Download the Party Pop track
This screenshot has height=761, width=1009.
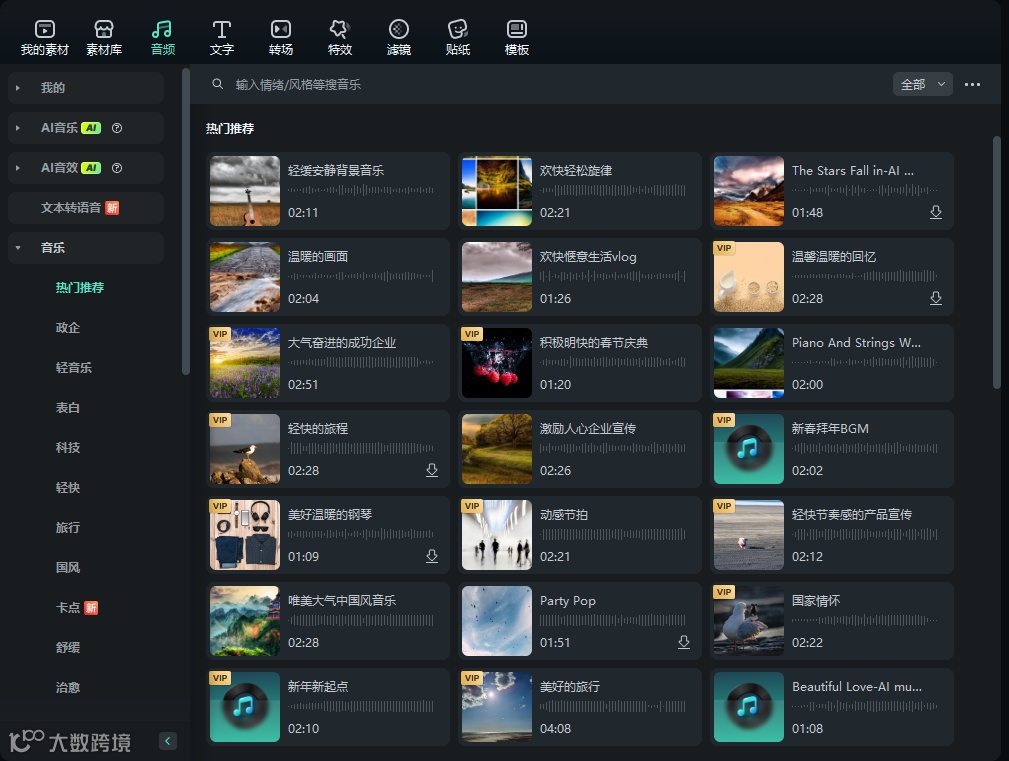[x=684, y=642]
